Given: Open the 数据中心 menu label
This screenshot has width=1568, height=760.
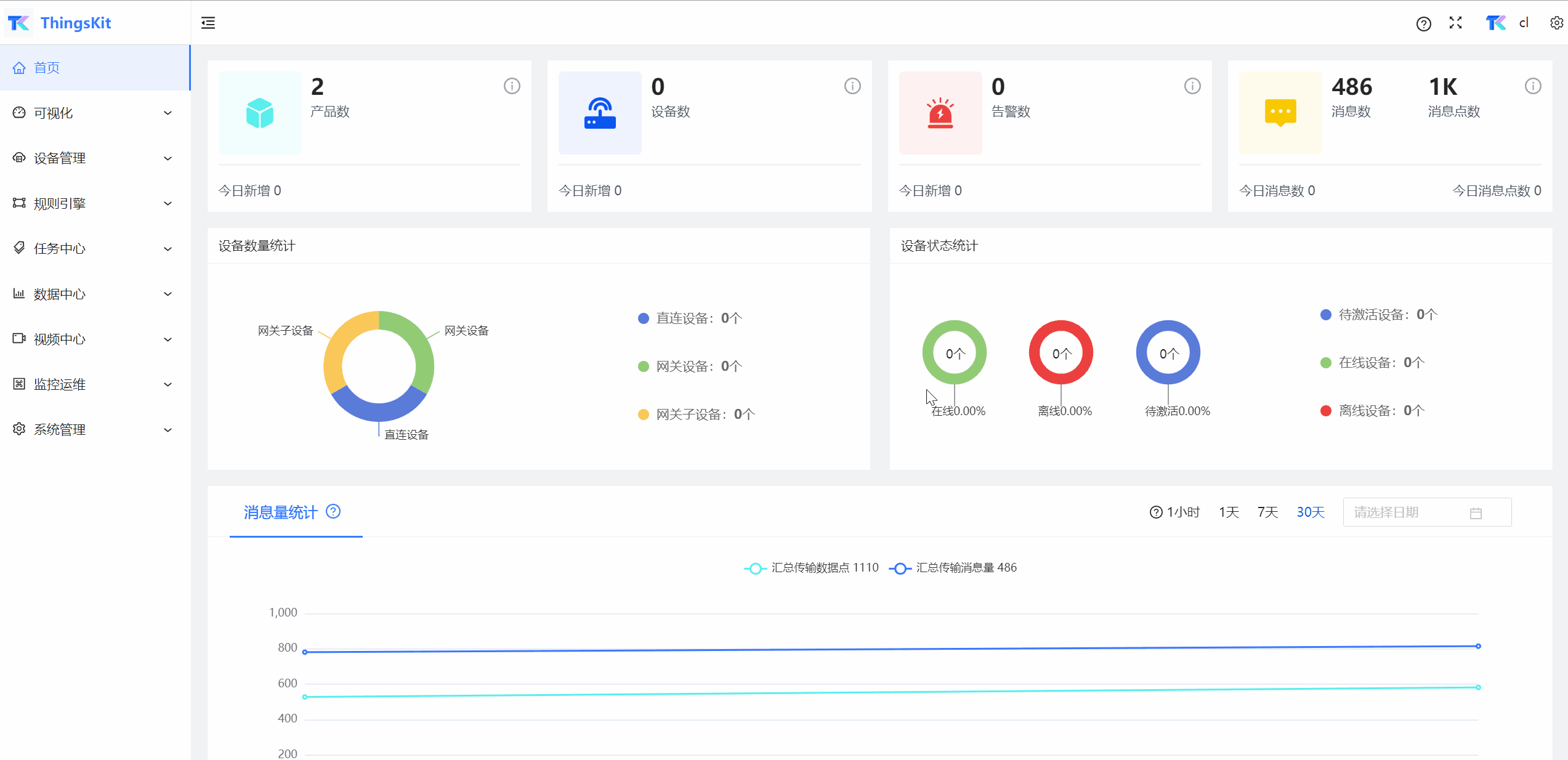Looking at the screenshot, I should [60, 294].
